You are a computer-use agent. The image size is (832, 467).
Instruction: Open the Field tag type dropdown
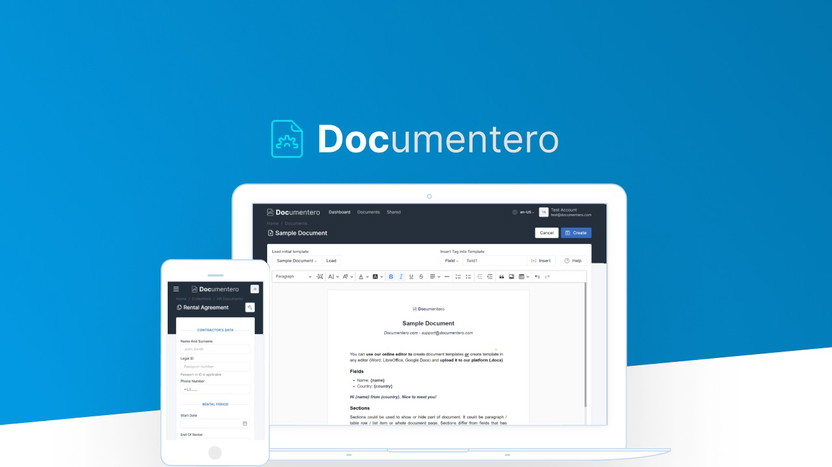pyautogui.click(x=451, y=261)
